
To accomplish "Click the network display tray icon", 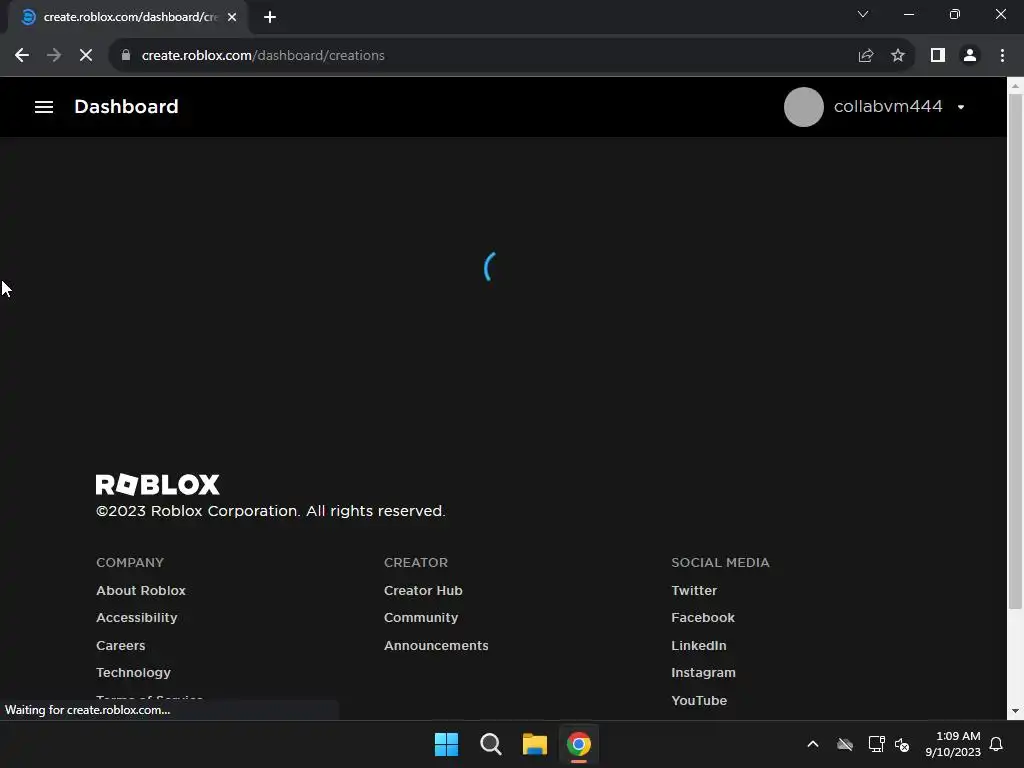I will pos(876,744).
